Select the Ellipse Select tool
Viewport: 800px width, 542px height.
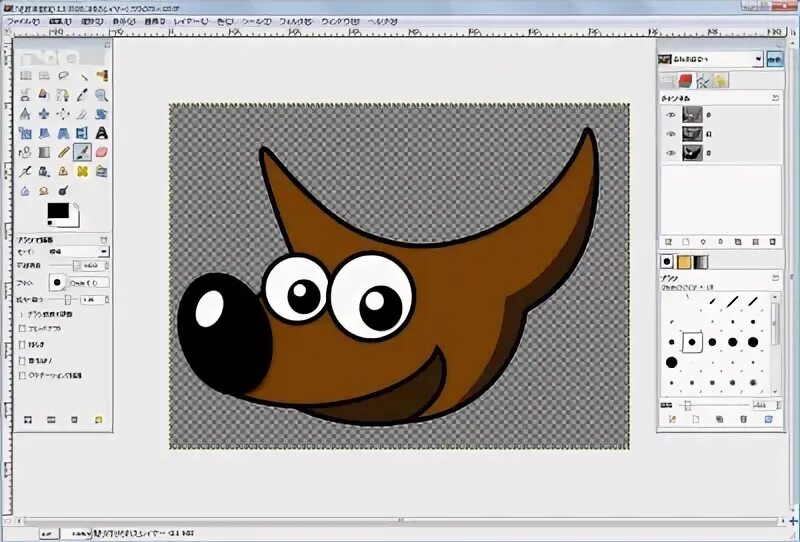click(44, 76)
